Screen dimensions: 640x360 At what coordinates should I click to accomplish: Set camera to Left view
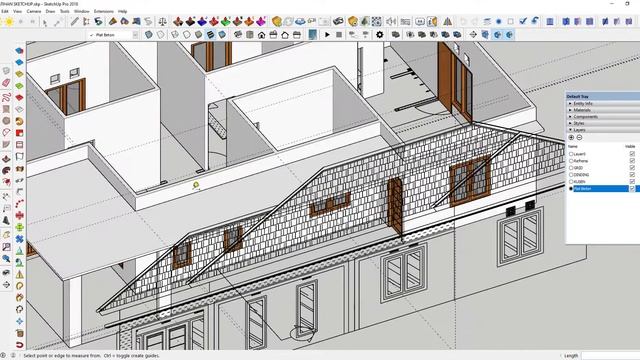(297, 35)
